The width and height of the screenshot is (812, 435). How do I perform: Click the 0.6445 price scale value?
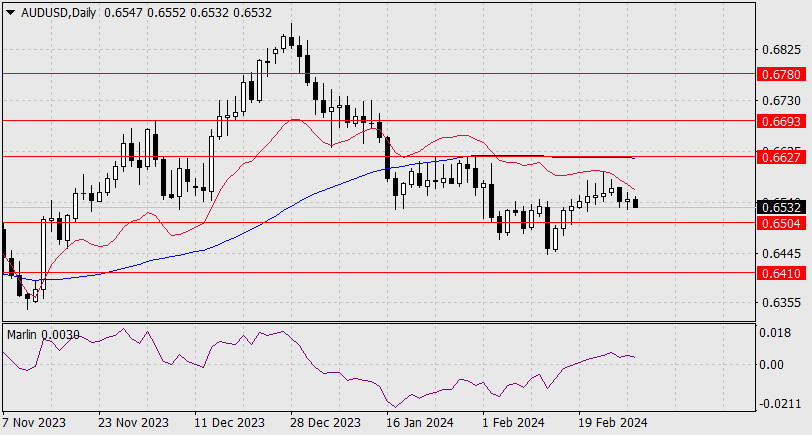781,253
